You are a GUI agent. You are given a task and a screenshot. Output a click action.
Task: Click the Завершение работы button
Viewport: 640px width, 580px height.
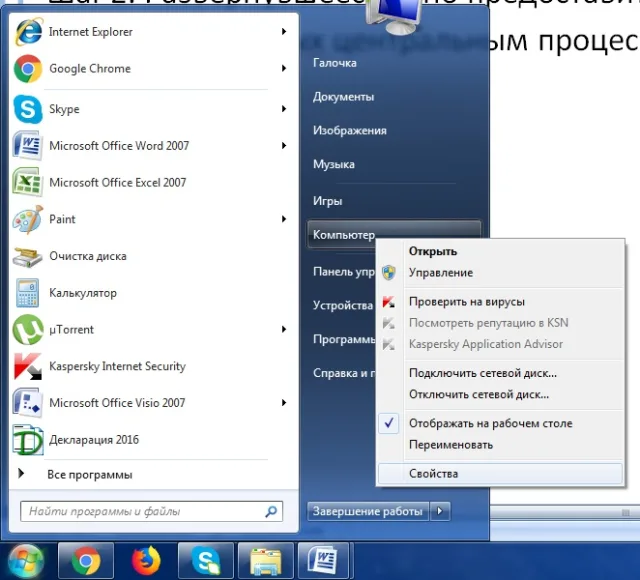[x=367, y=511]
